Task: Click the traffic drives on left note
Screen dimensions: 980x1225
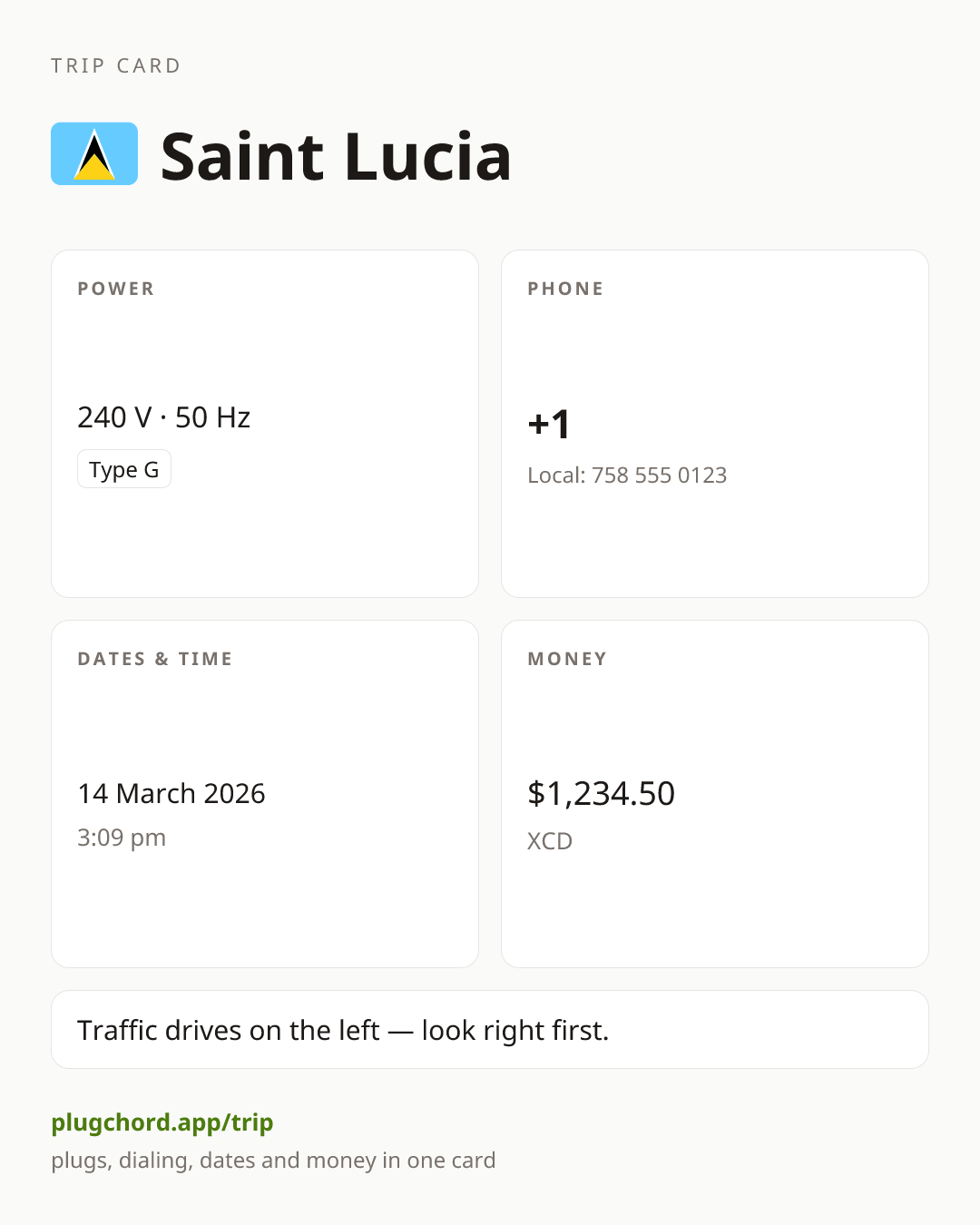Action: pyautogui.click(x=343, y=1030)
